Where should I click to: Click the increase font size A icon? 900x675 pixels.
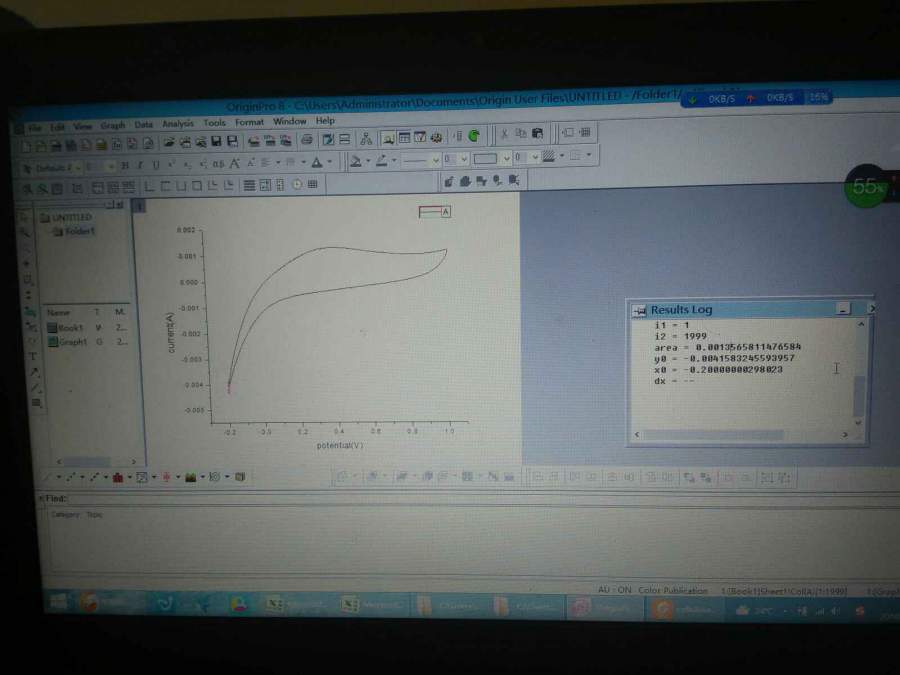pyautogui.click(x=234, y=164)
